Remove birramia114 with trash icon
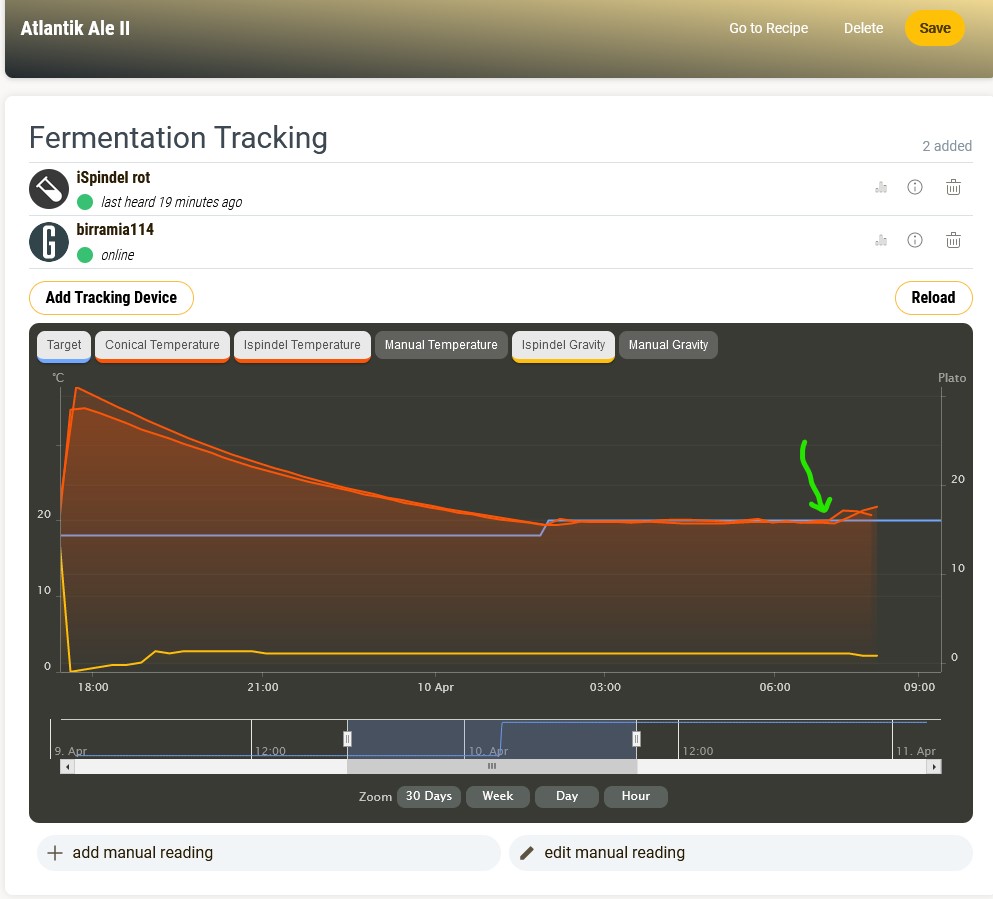Viewport: 993px width, 899px height. pos(953,240)
